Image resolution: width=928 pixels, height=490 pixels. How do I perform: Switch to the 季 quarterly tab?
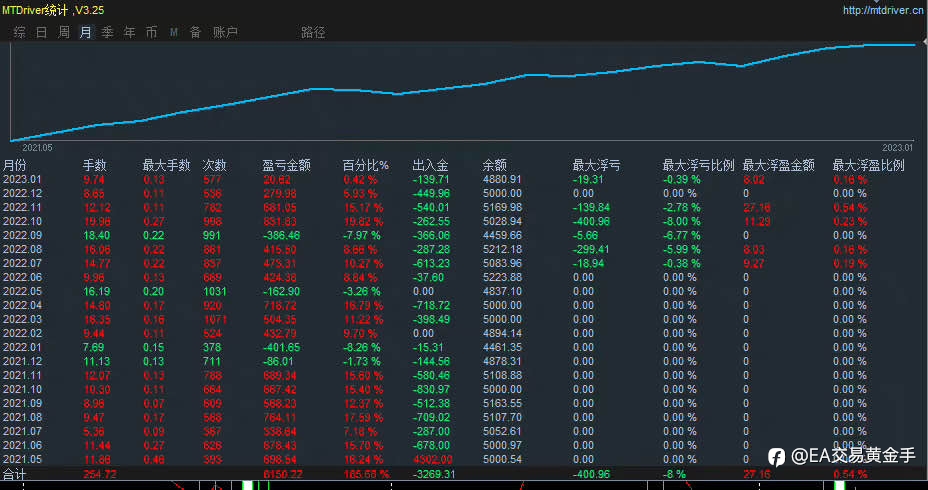(x=107, y=33)
